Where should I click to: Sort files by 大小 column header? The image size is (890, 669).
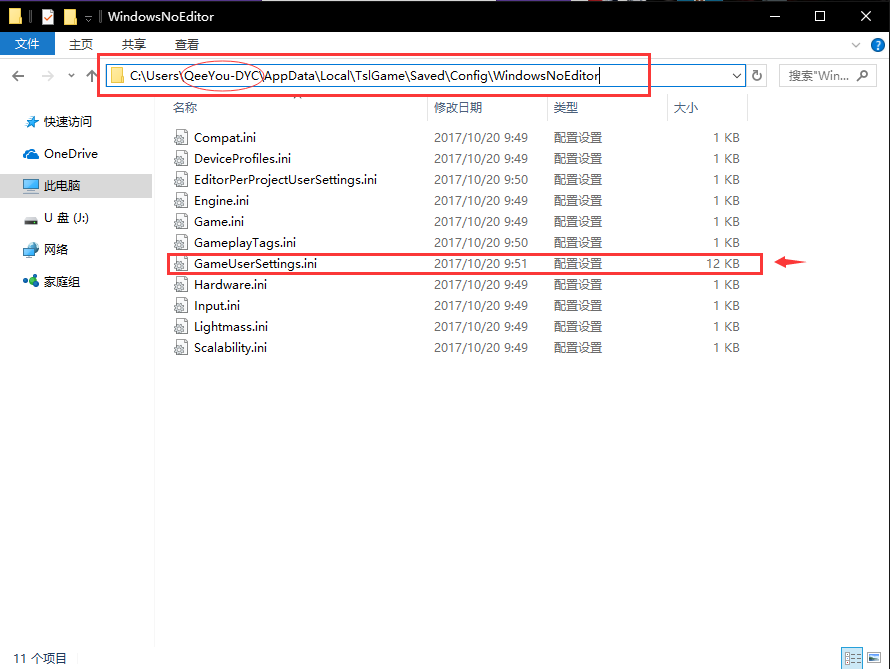686,108
